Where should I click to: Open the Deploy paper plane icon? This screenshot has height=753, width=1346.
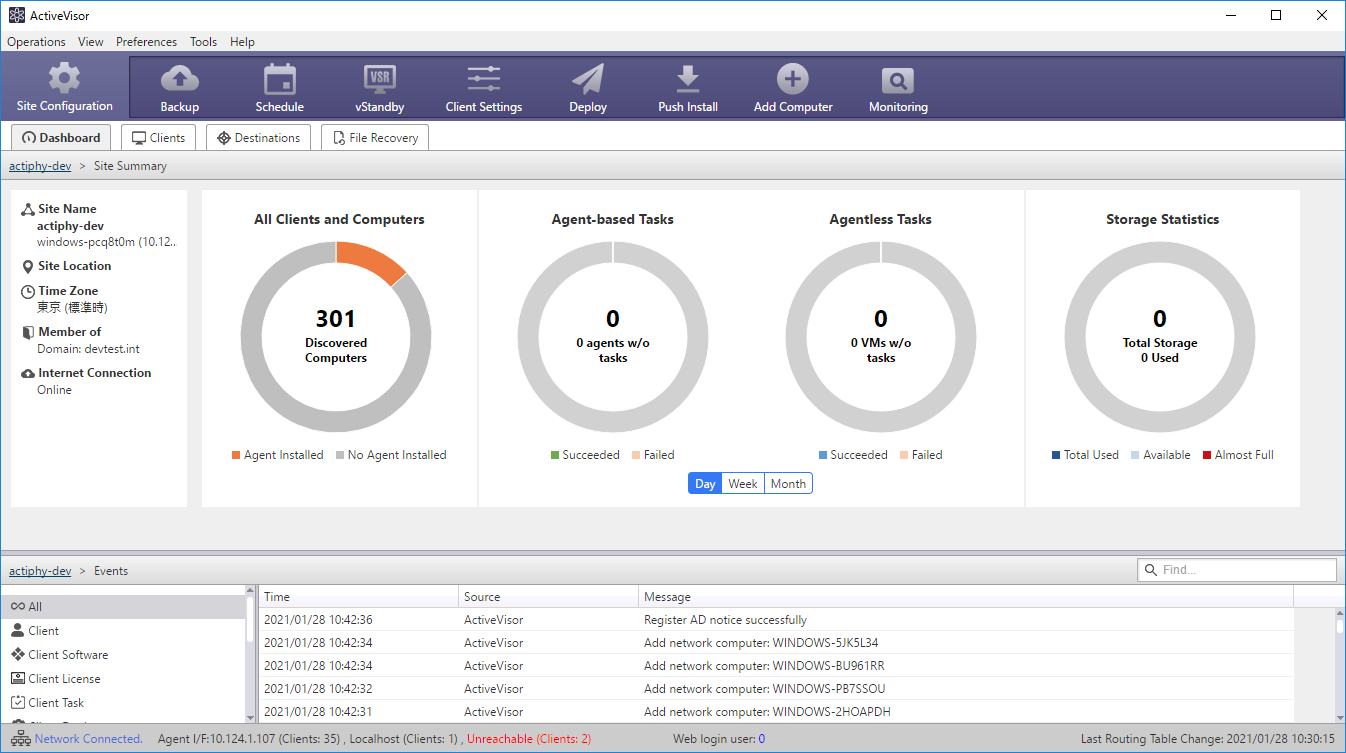pos(588,79)
